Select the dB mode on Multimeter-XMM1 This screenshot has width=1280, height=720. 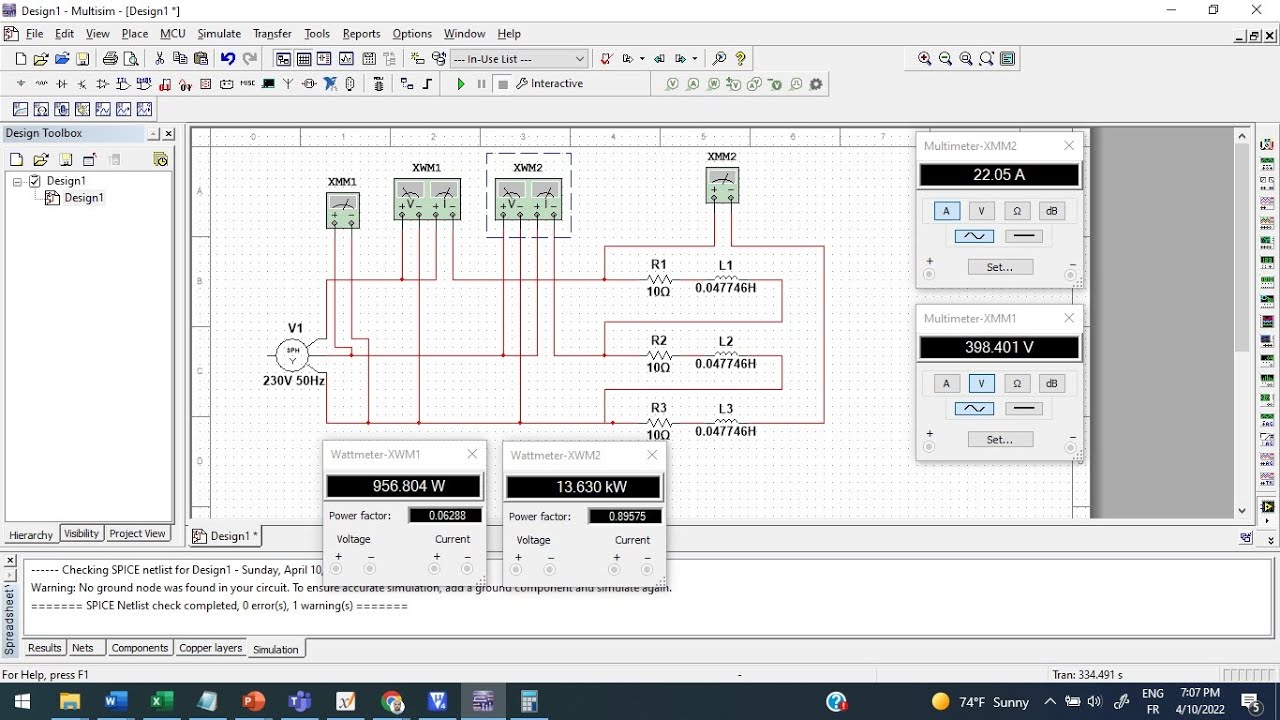click(1051, 384)
